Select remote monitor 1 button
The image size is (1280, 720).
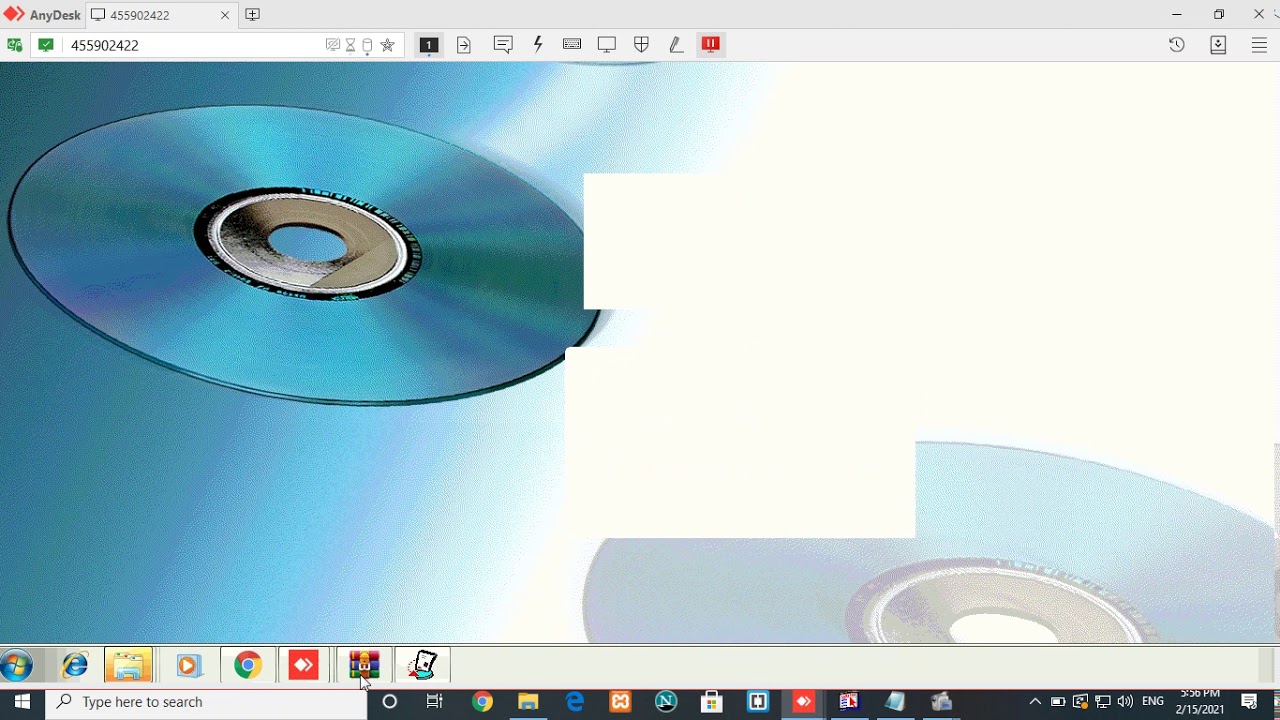pyautogui.click(x=429, y=45)
